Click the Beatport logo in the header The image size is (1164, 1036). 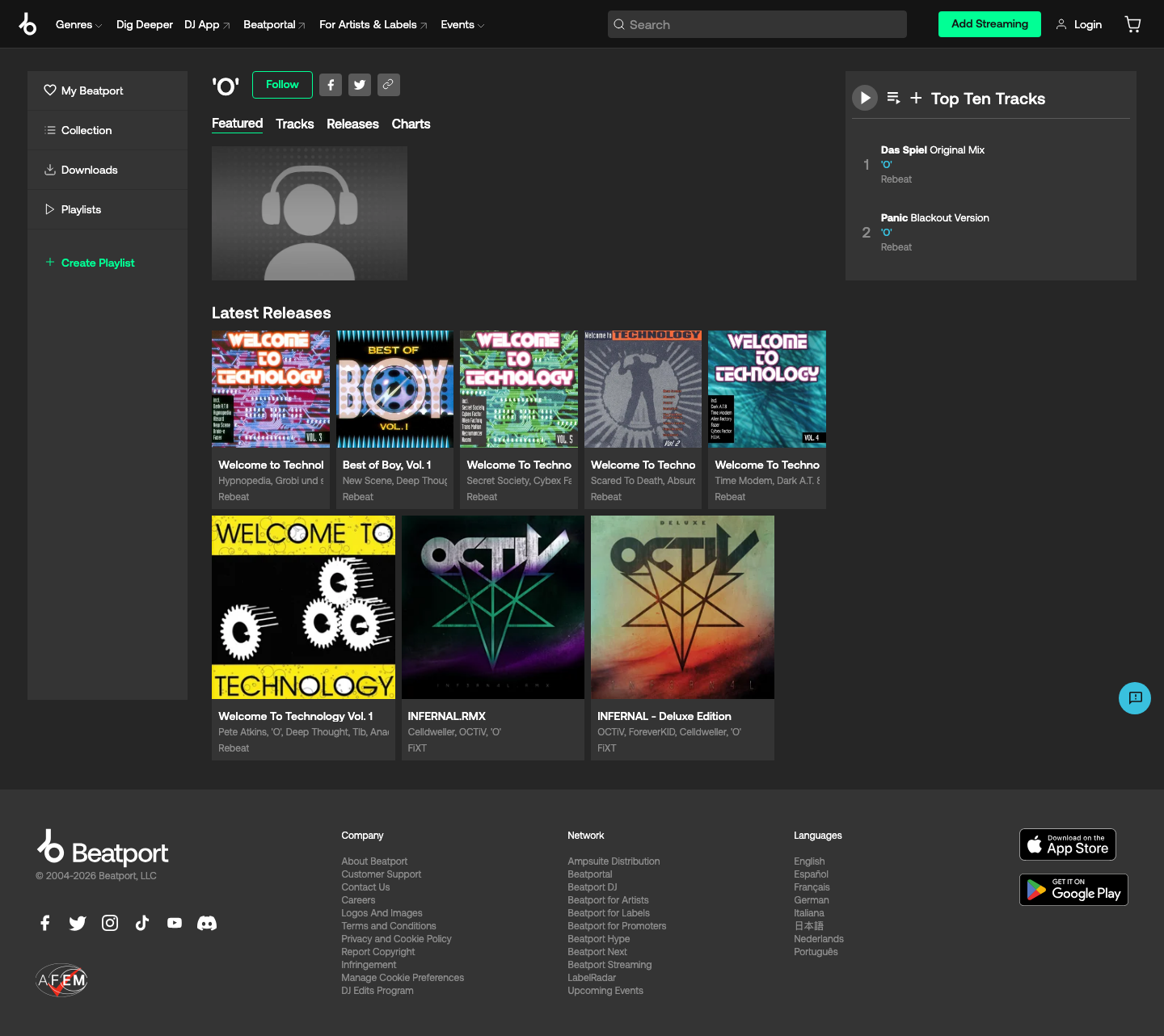pos(27,24)
